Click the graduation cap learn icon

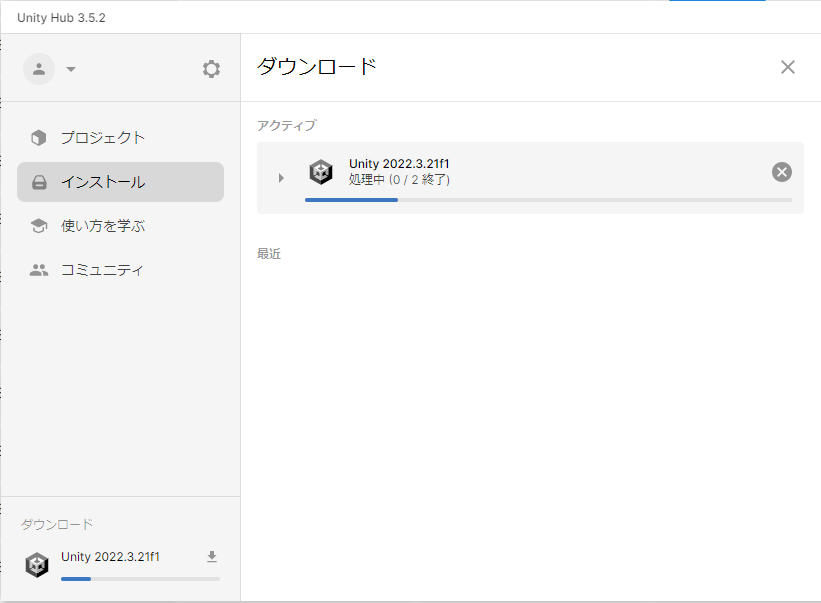point(39,226)
